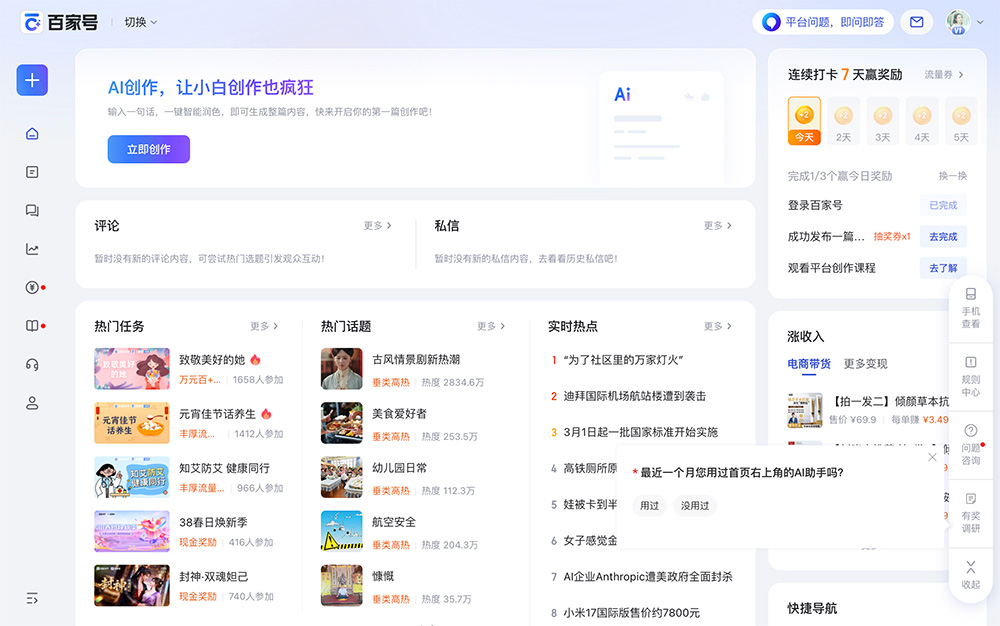The height and width of the screenshot is (626, 1000).
Task: Select 没用过 in the survey popup
Action: click(x=694, y=506)
